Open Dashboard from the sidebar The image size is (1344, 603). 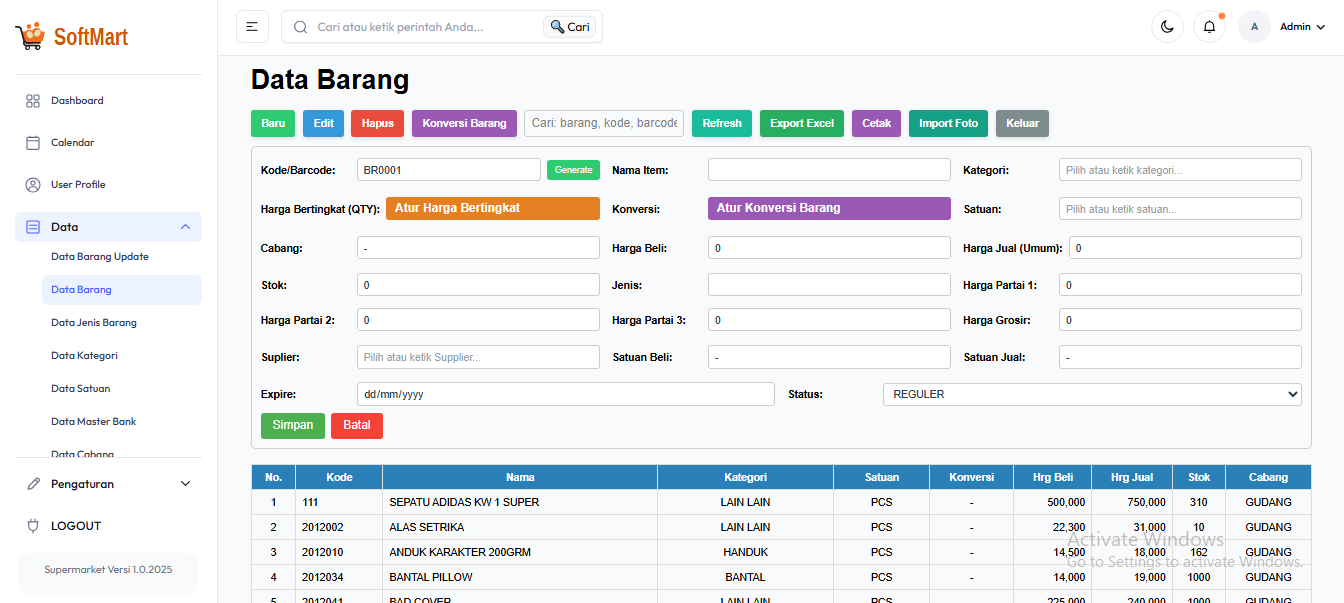tap(77, 101)
